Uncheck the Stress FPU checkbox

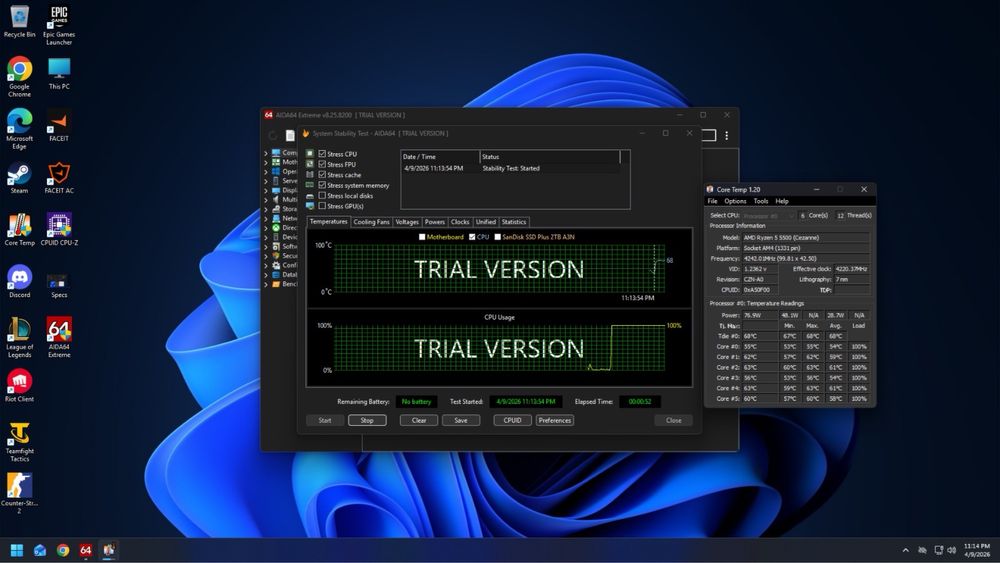point(322,164)
